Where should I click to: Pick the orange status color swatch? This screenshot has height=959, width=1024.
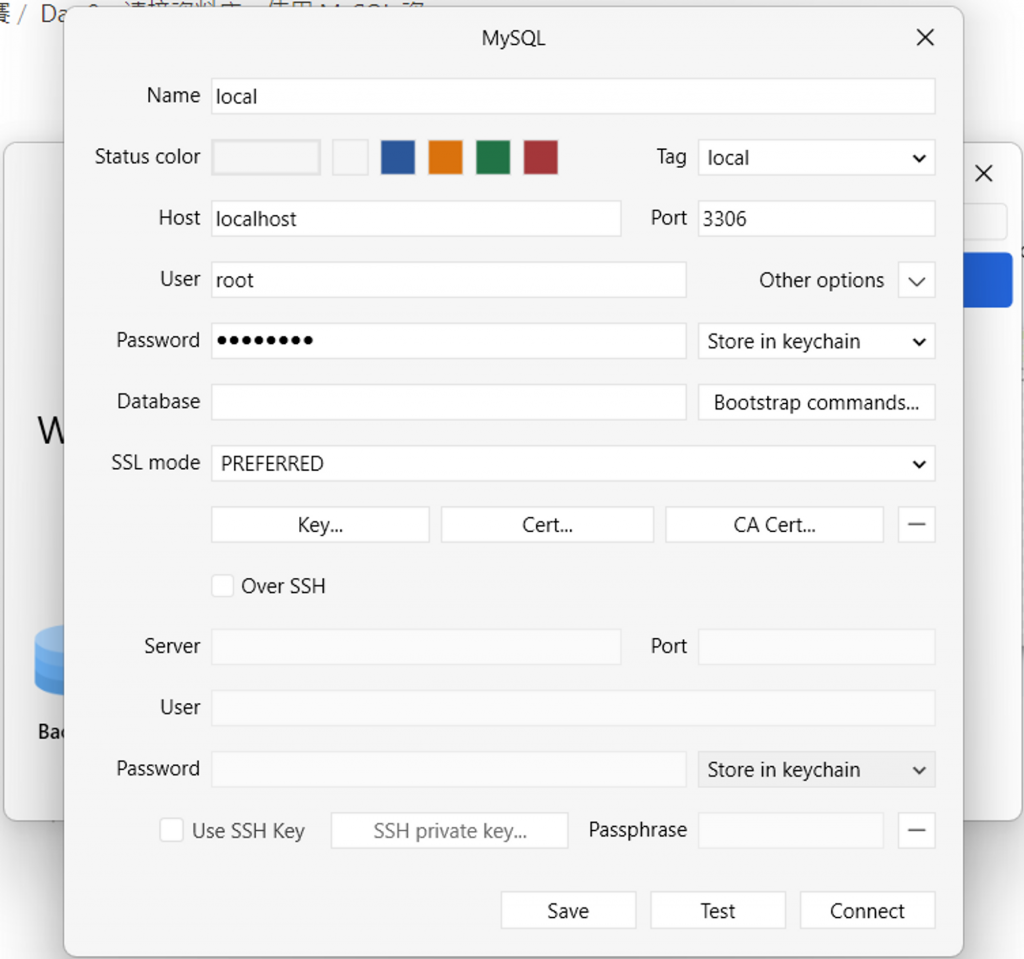pos(445,157)
